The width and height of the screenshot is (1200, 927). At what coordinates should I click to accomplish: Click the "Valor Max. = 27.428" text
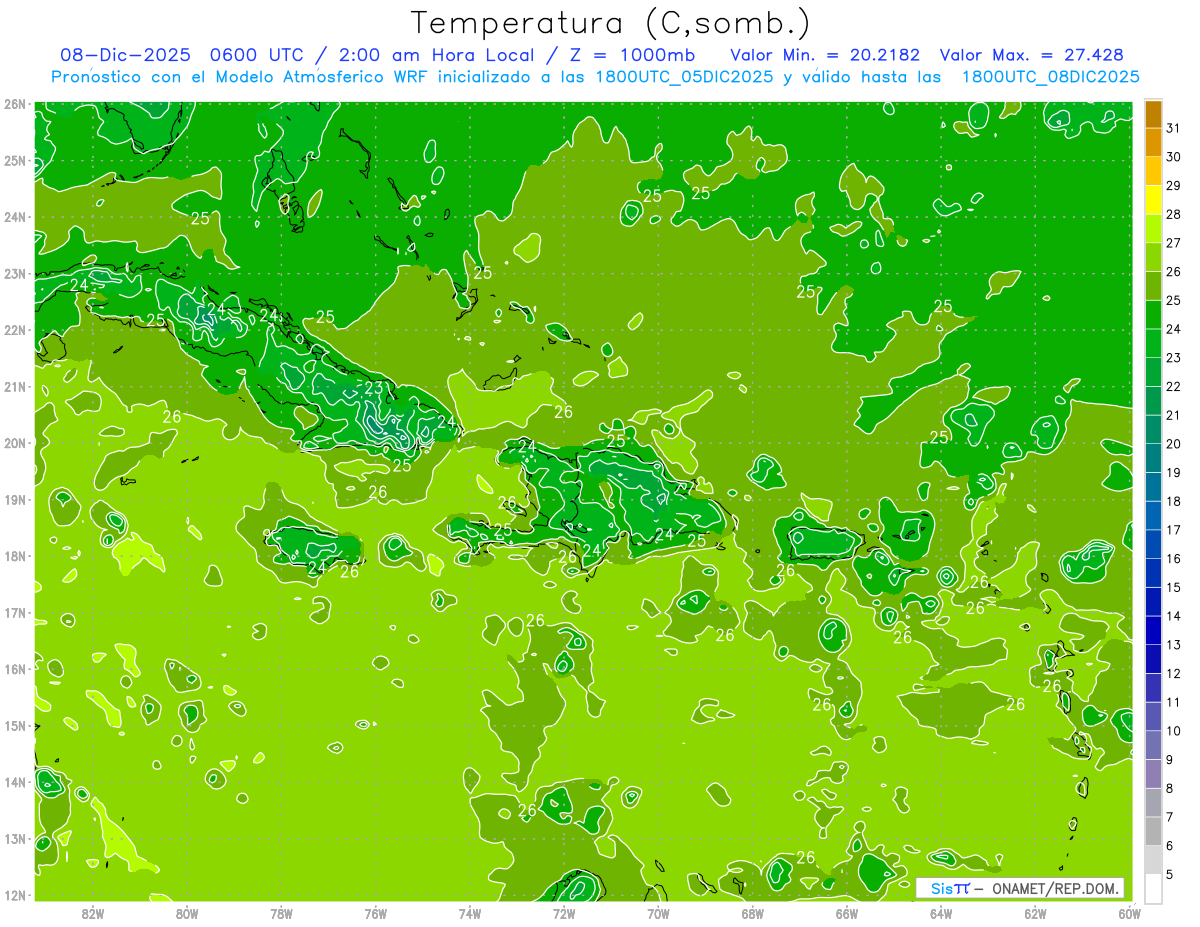tap(1031, 55)
